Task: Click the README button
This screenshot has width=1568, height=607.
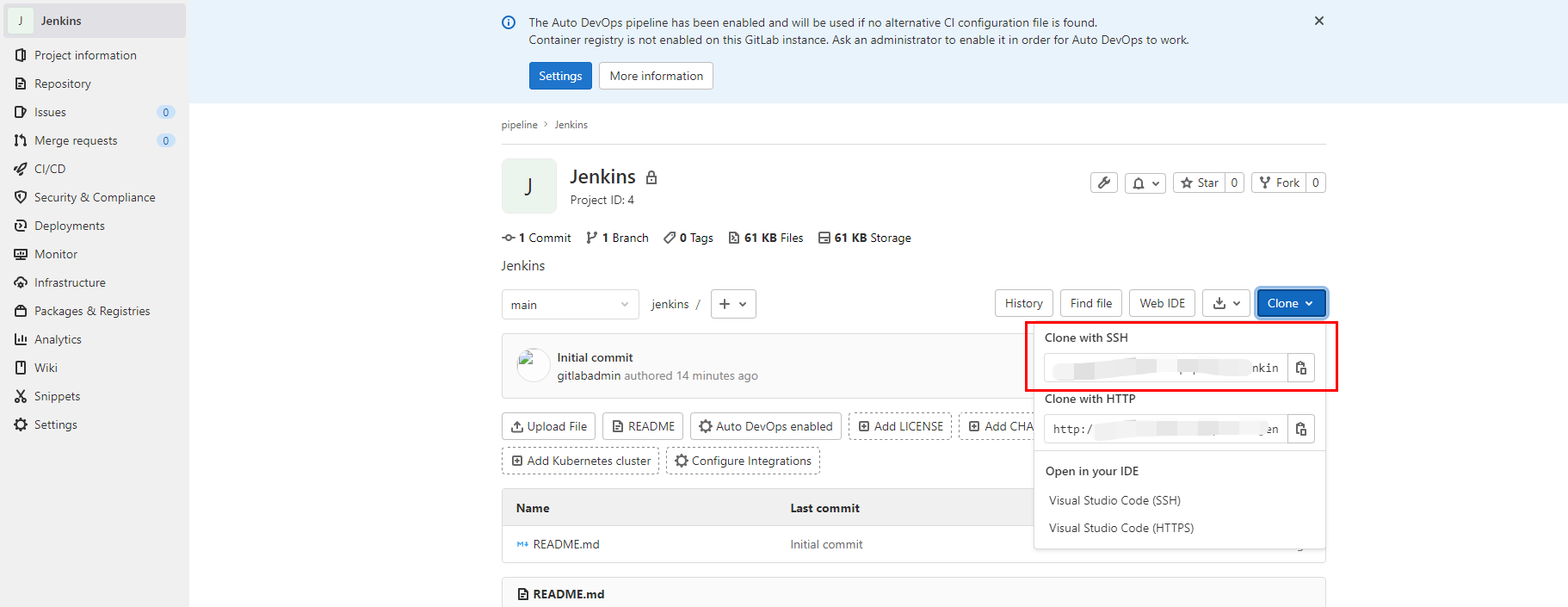Action: coord(643,426)
